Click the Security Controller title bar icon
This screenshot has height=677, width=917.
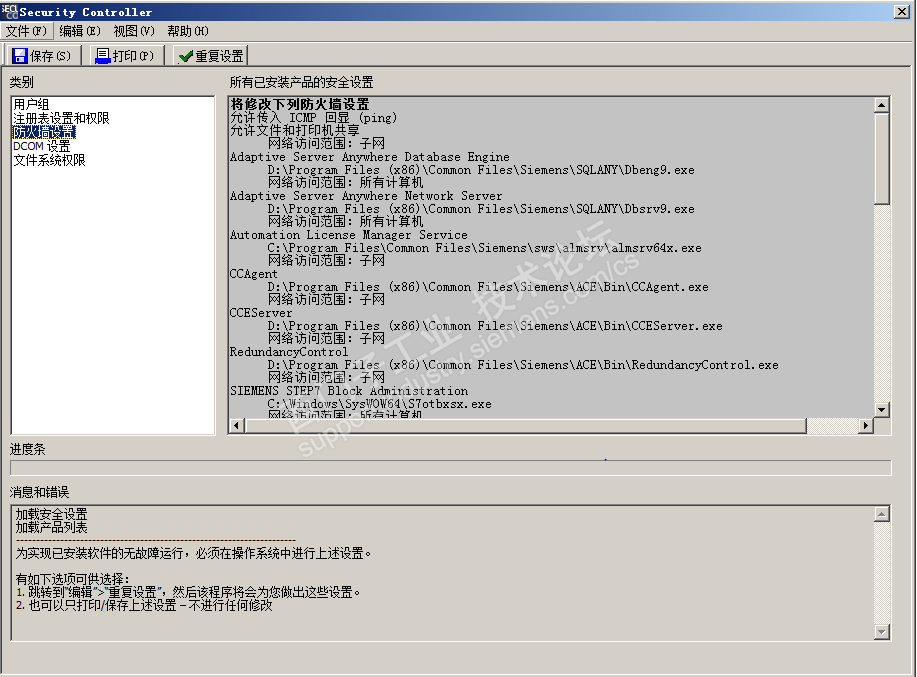[x=9, y=12]
